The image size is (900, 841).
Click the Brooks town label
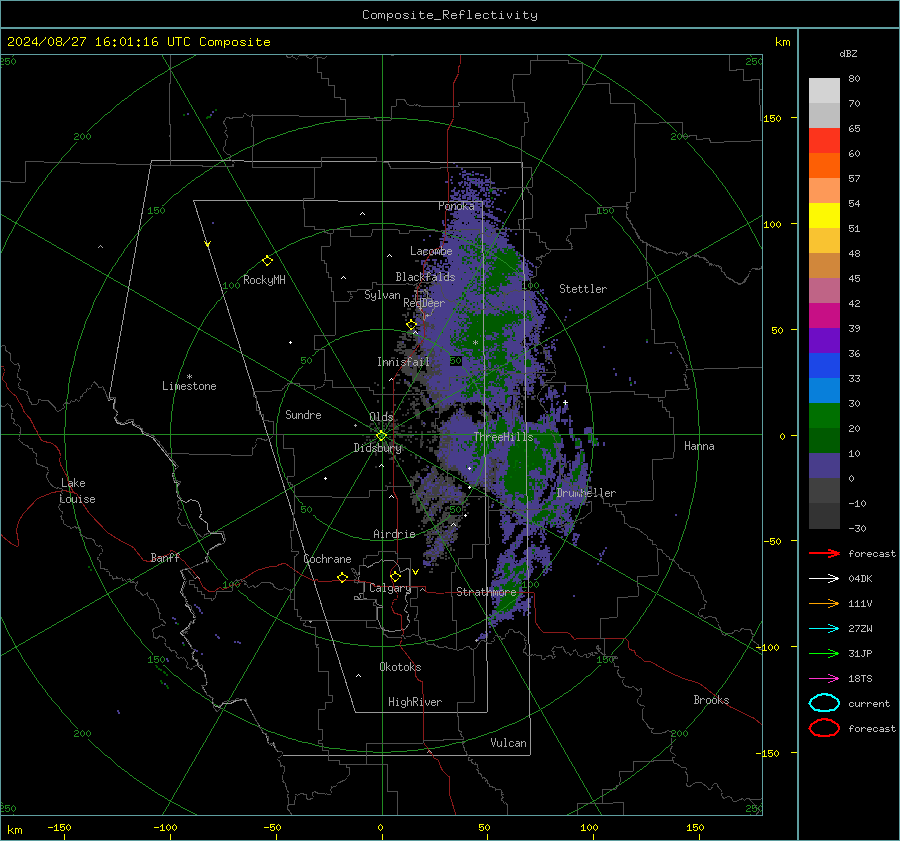click(x=711, y=700)
